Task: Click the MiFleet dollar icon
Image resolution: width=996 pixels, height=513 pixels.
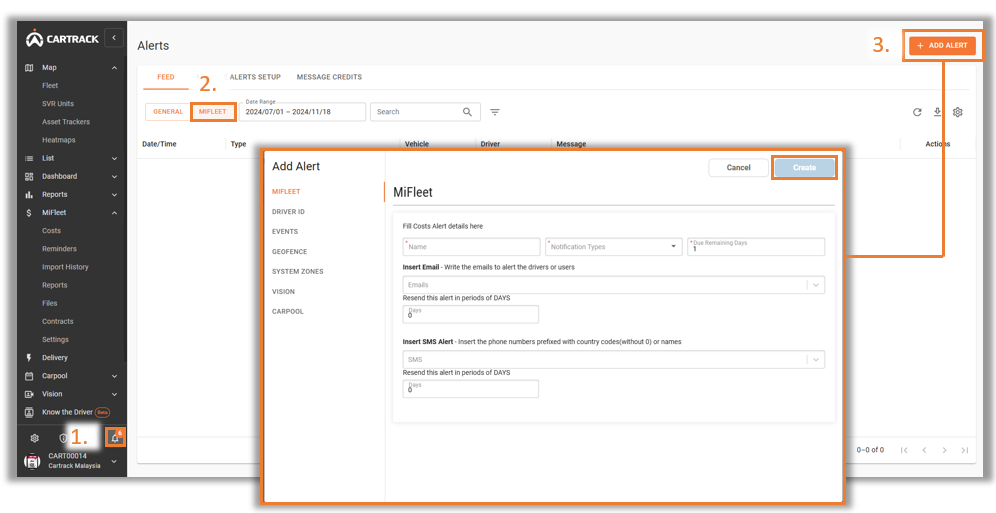Action: [x=29, y=213]
